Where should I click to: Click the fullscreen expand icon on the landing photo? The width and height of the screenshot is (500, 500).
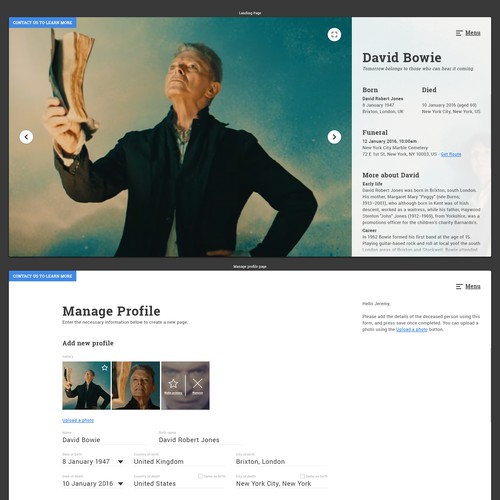[334, 35]
